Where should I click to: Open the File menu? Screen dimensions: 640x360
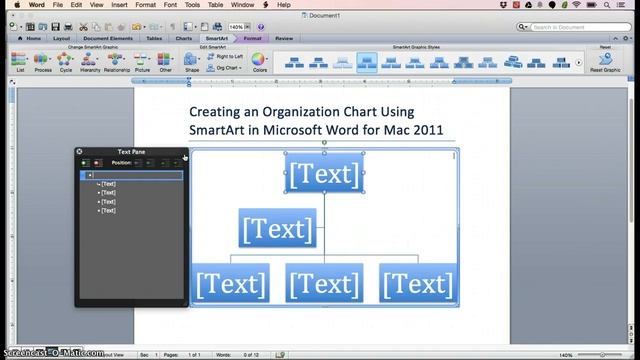point(58,5)
